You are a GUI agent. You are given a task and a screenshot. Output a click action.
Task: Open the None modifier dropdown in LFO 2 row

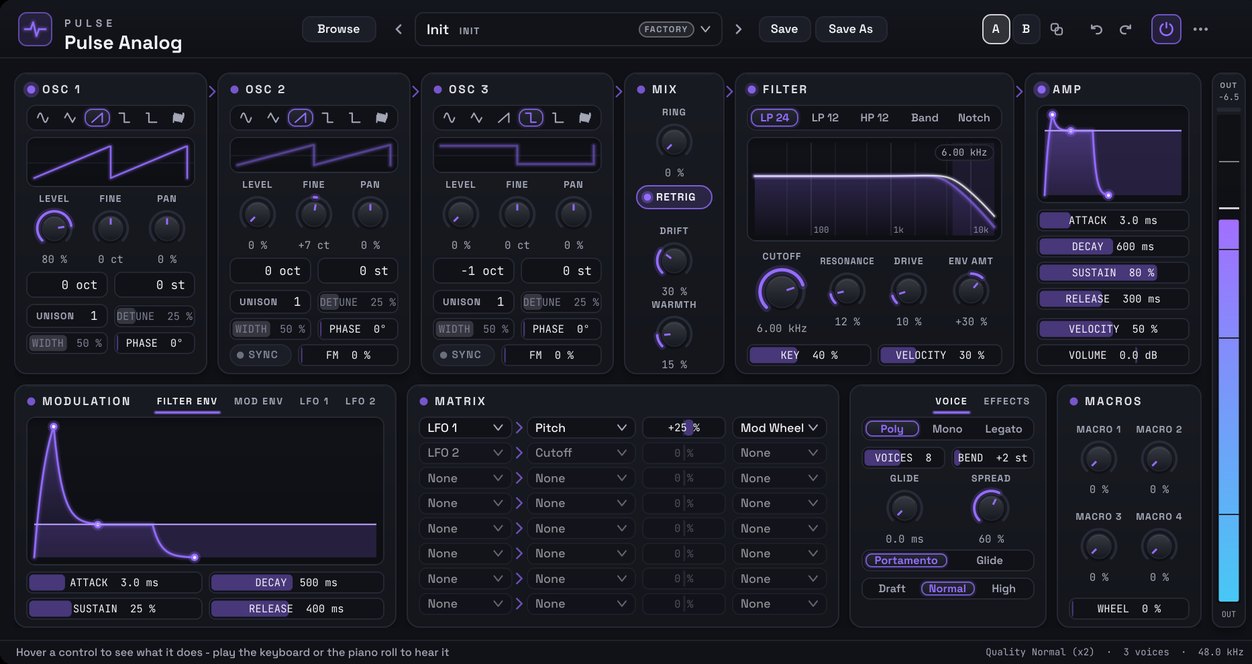click(x=779, y=453)
